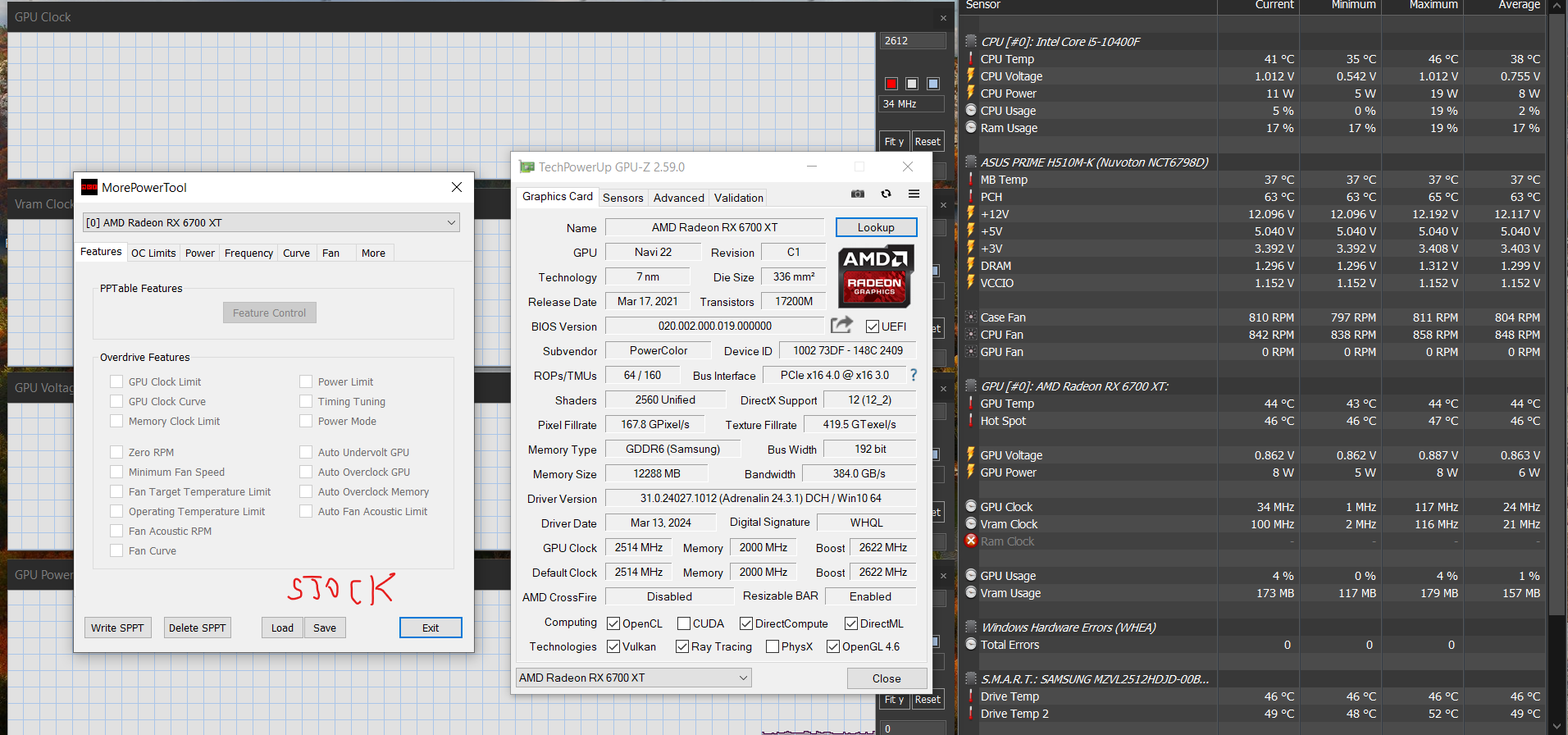Check the Fan Curve option
This screenshot has height=735, width=1568.
click(116, 550)
